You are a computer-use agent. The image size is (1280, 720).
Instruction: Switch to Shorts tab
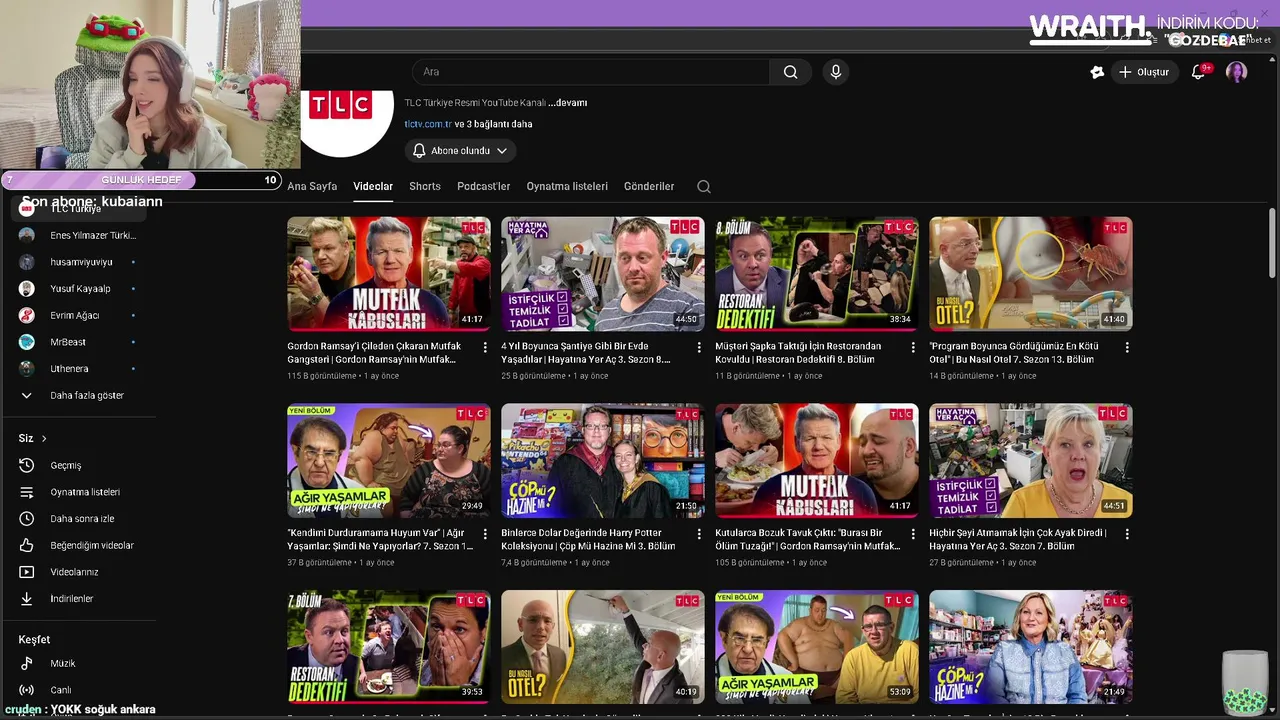click(425, 186)
